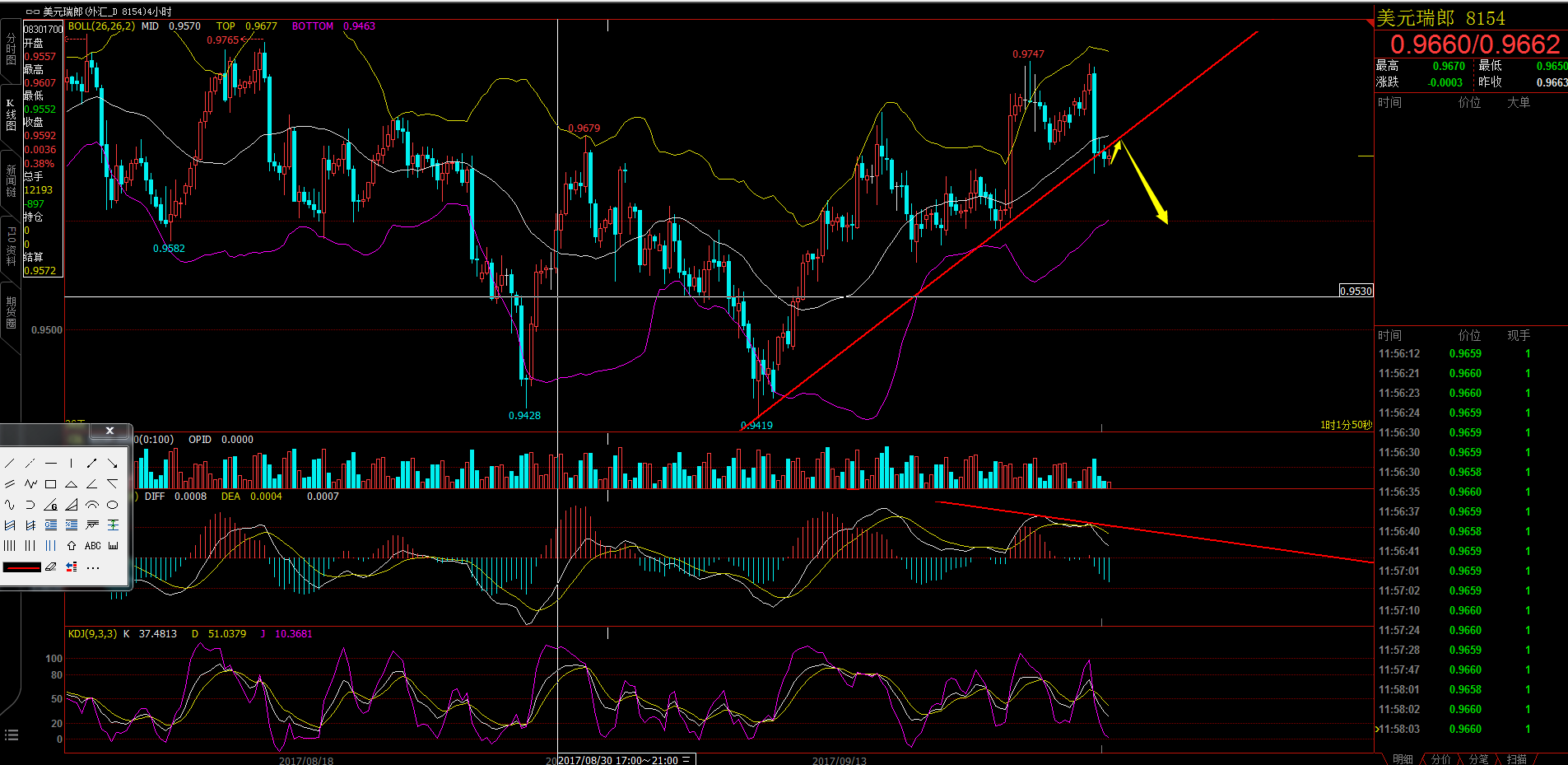Click the BOLL(26,26,2) indicator label
The height and width of the screenshot is (765, 1568).
coord(101,26)
